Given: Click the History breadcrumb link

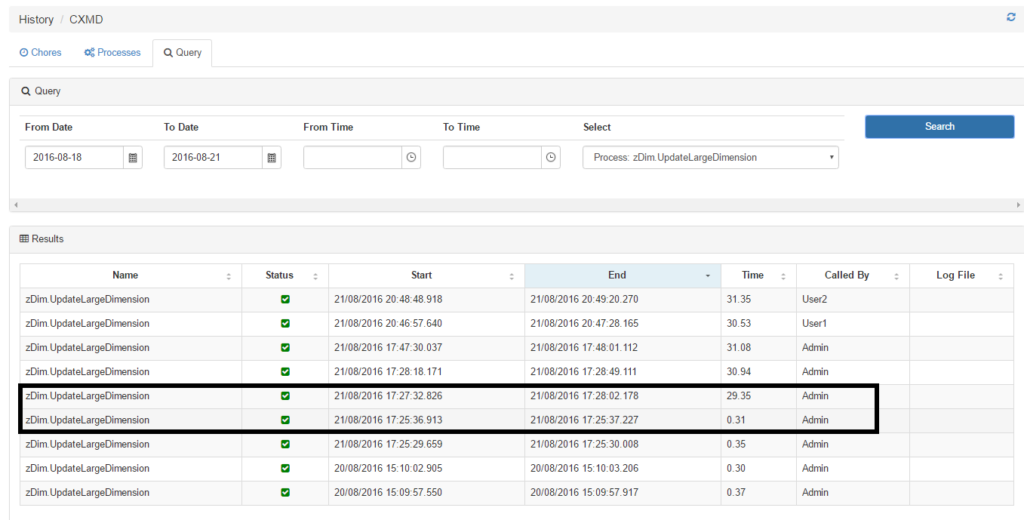Looking at the screenshot, I should (x=36, y=19).
